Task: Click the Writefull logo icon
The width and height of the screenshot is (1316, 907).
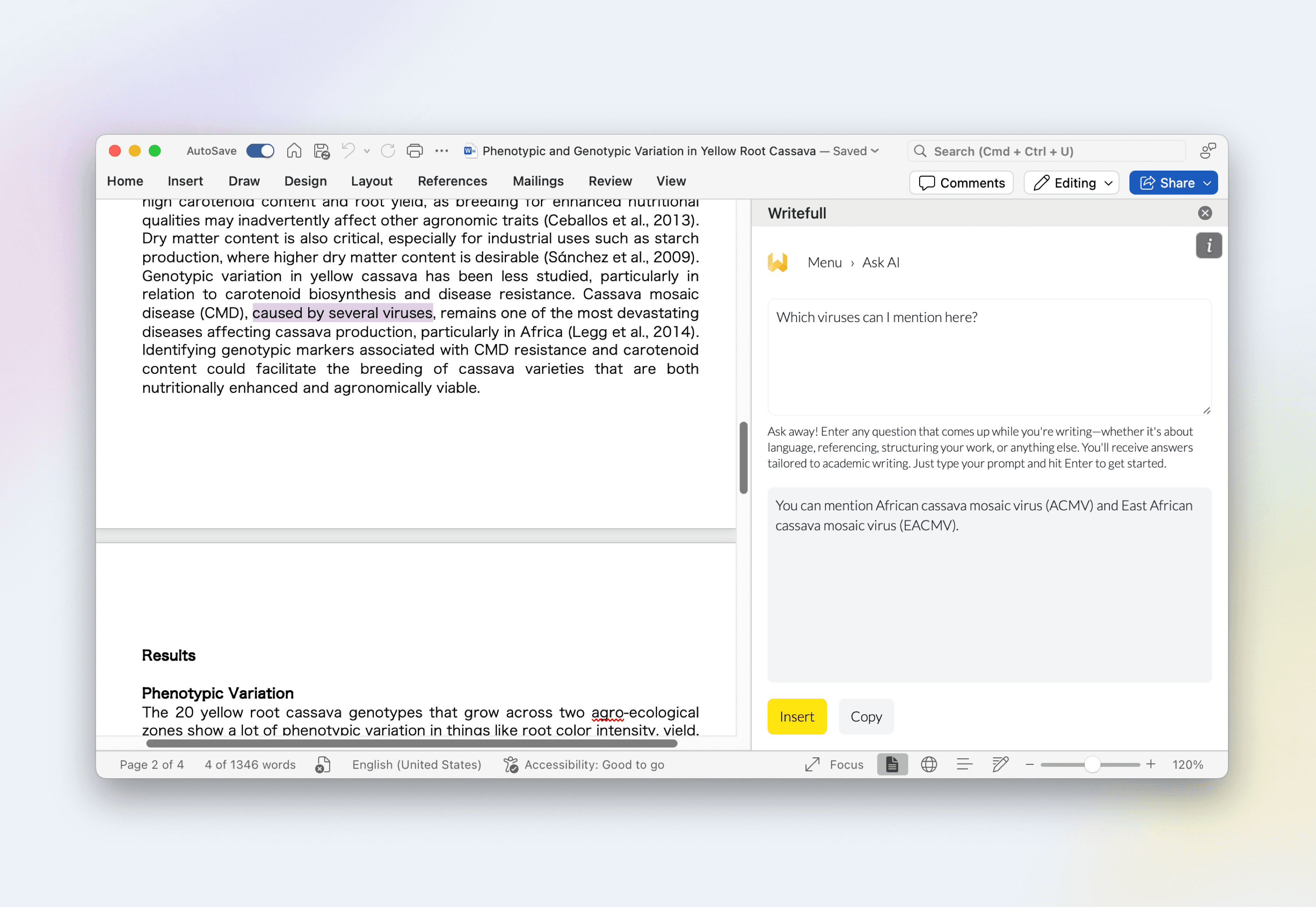Action: pos(777,262)
